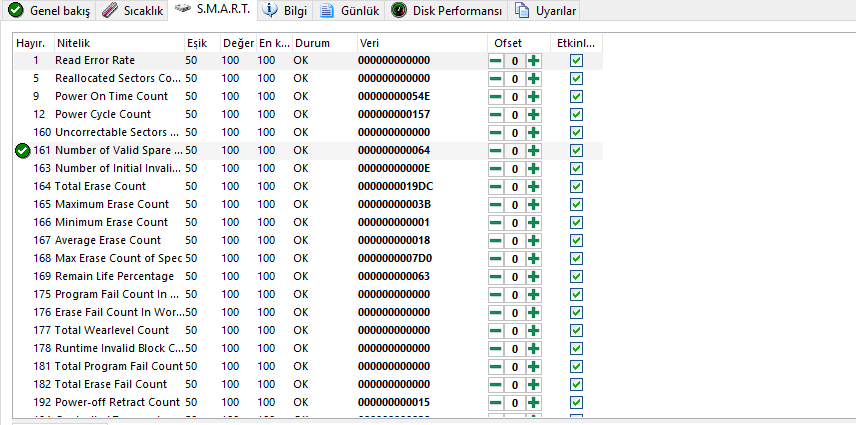Open the Disk Performansı tab

pos(446,10)
